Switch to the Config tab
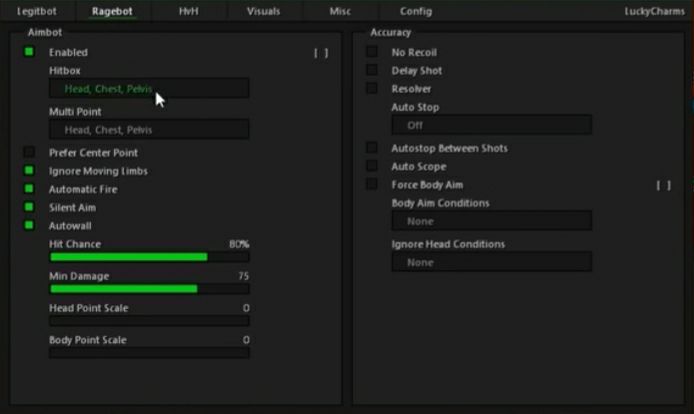The width and height of the screenshot is (694, 414). pos(416,11)
